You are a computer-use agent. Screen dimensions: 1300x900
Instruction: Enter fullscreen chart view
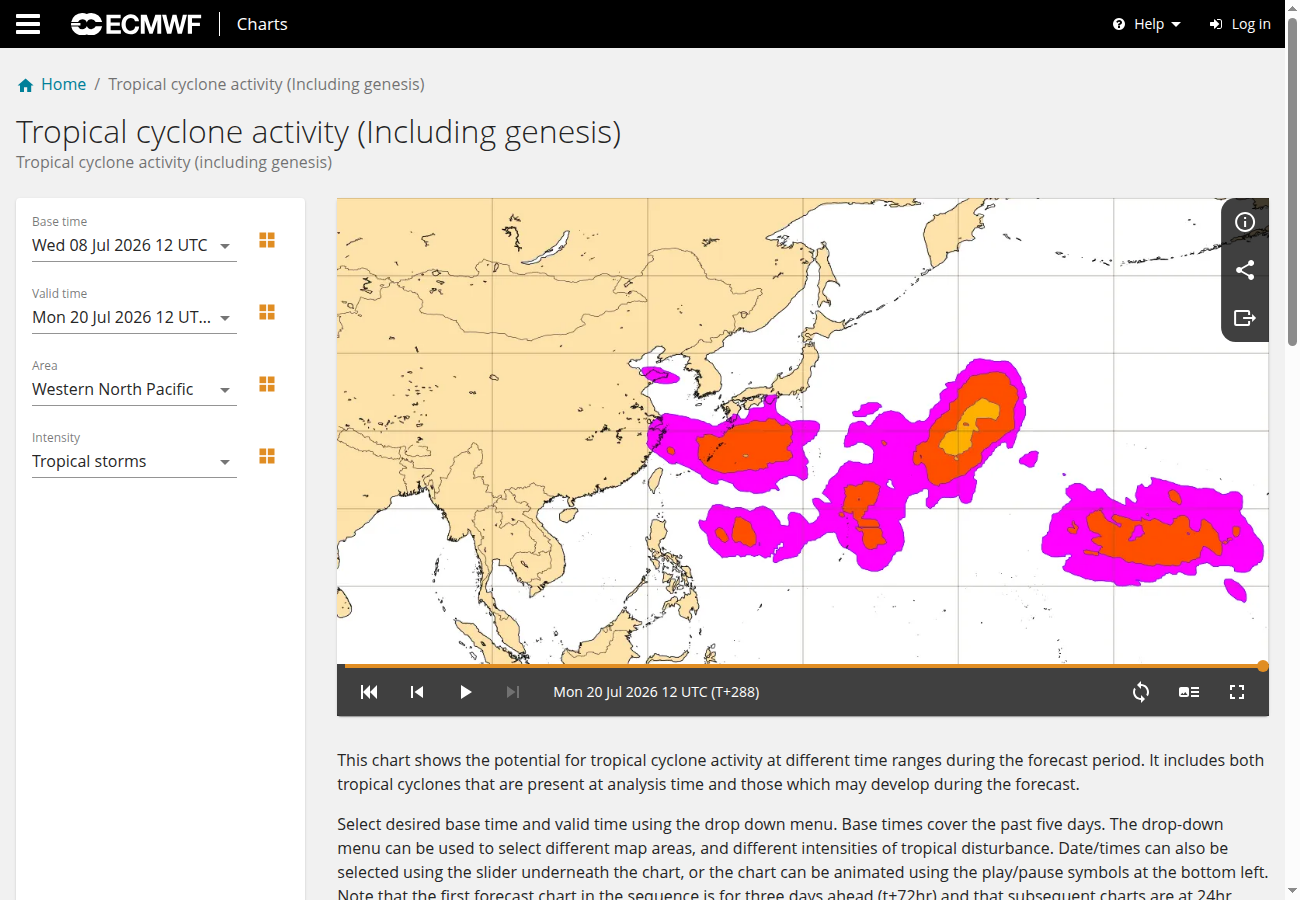pos(1237,692)
